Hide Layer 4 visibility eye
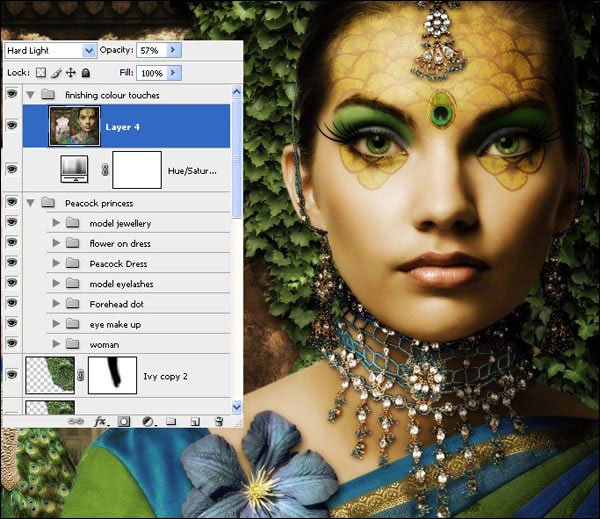Viewport: 600px width, 519px height. coord(12,126)
